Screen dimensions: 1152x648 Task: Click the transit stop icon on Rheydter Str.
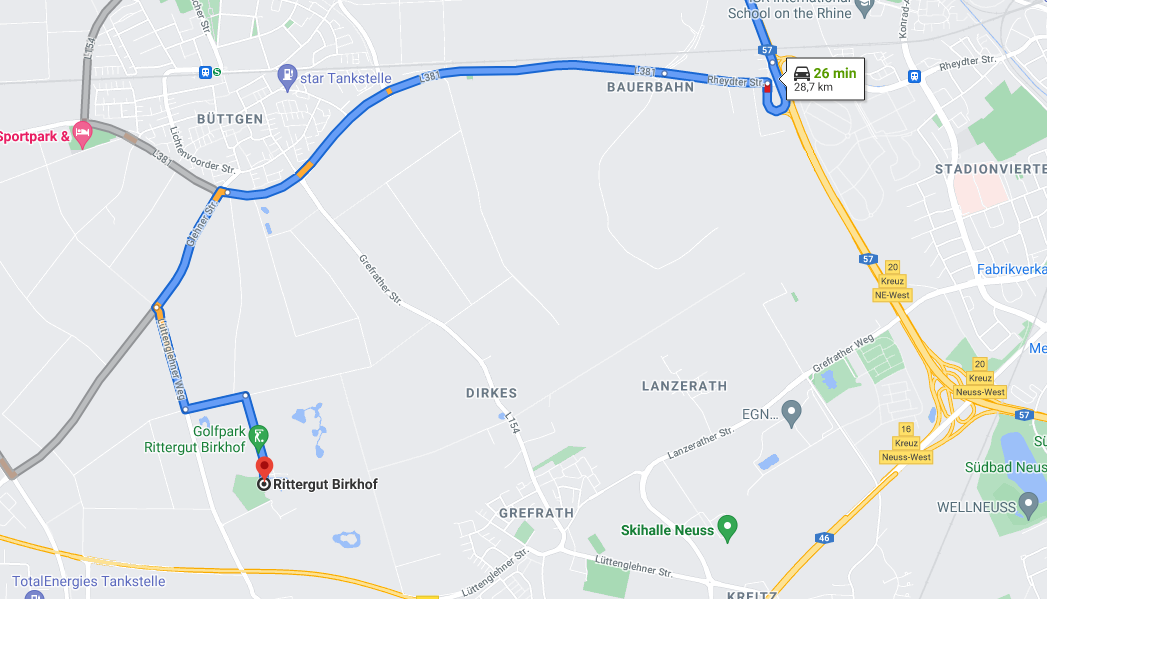(914, 76)
